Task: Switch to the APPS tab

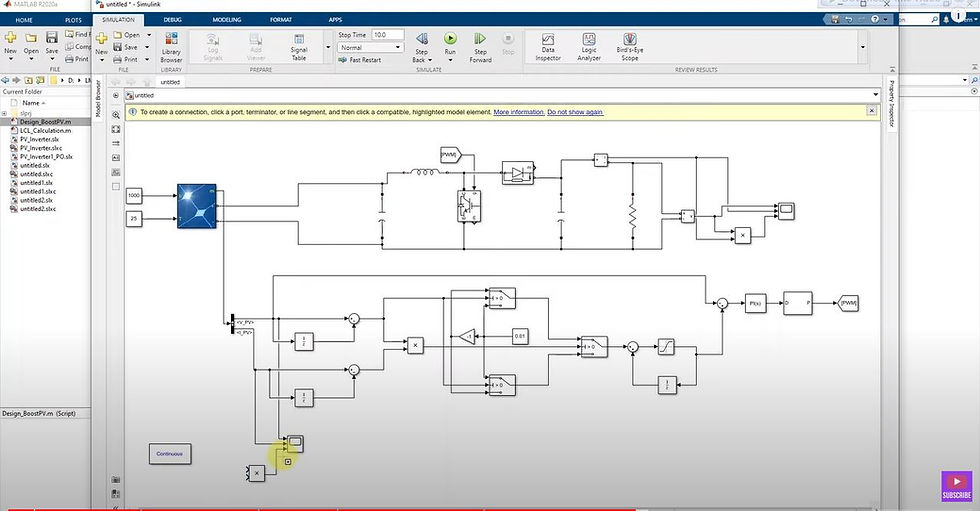Action: coord(335,20)
